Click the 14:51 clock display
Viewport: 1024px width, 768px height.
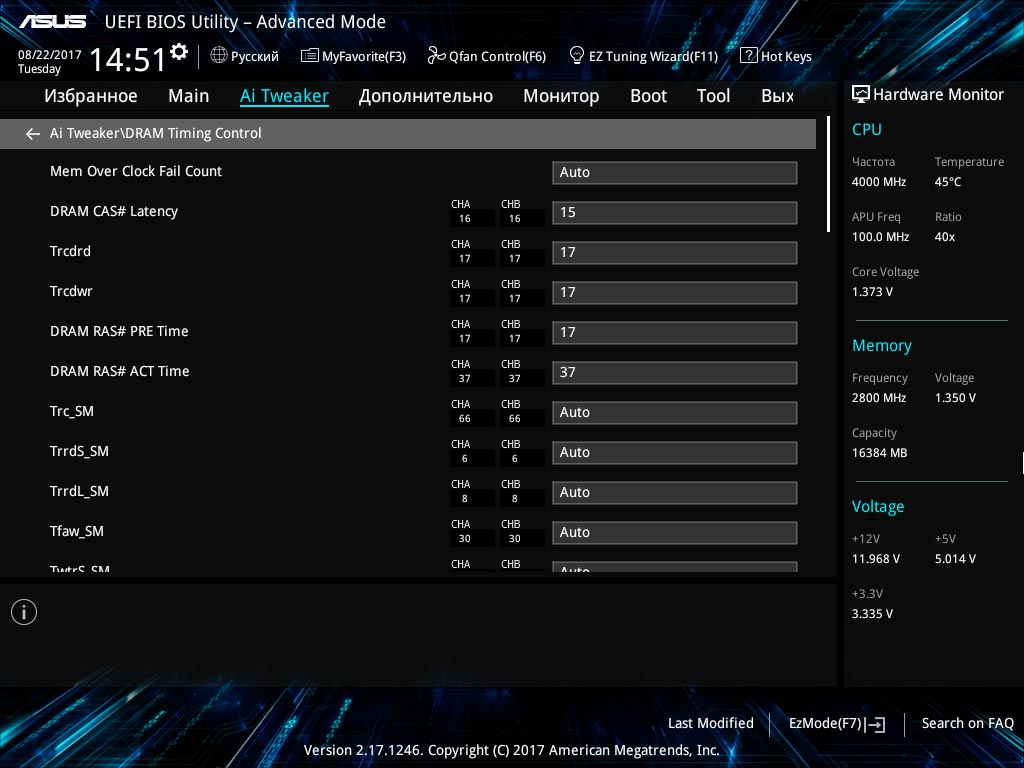128,59
